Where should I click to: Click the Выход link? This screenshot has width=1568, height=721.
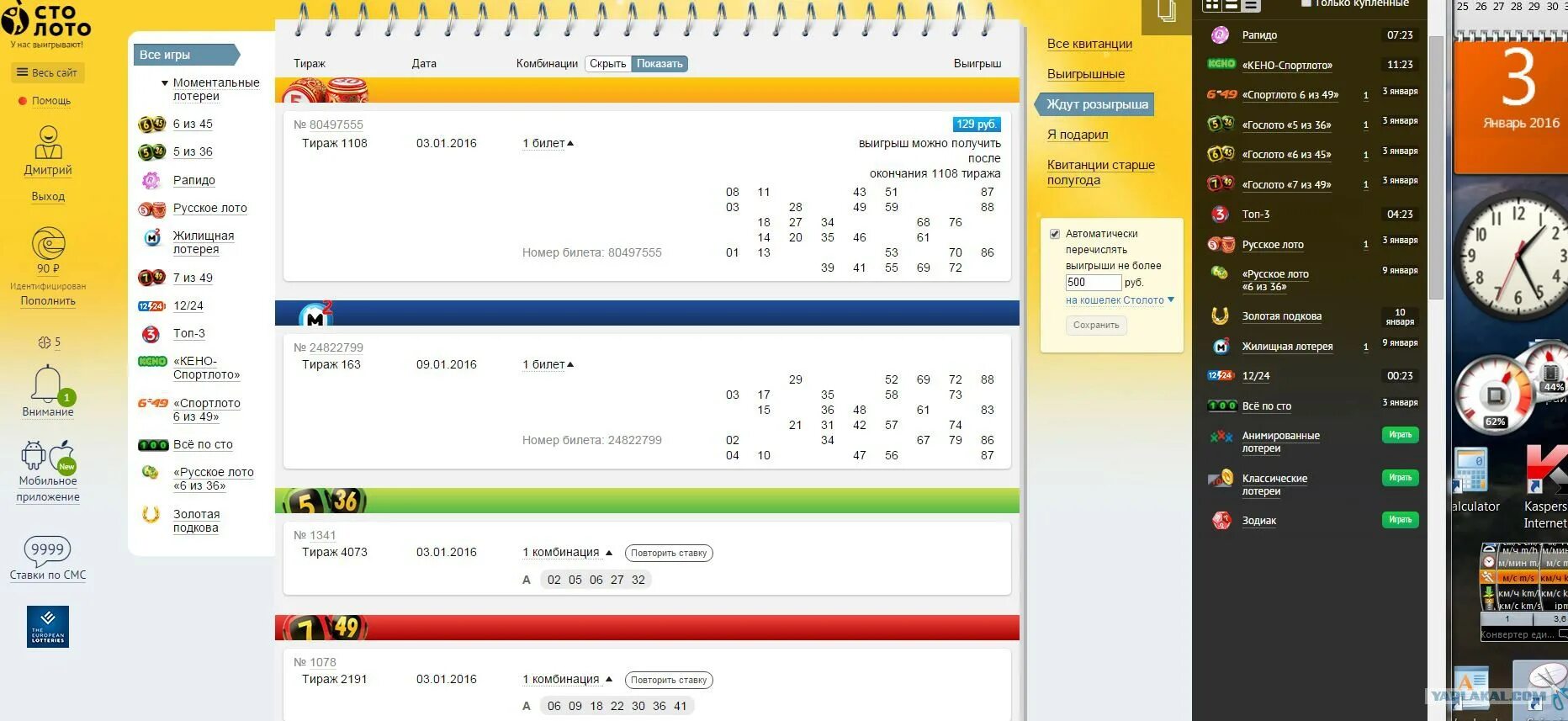(48, 197)
